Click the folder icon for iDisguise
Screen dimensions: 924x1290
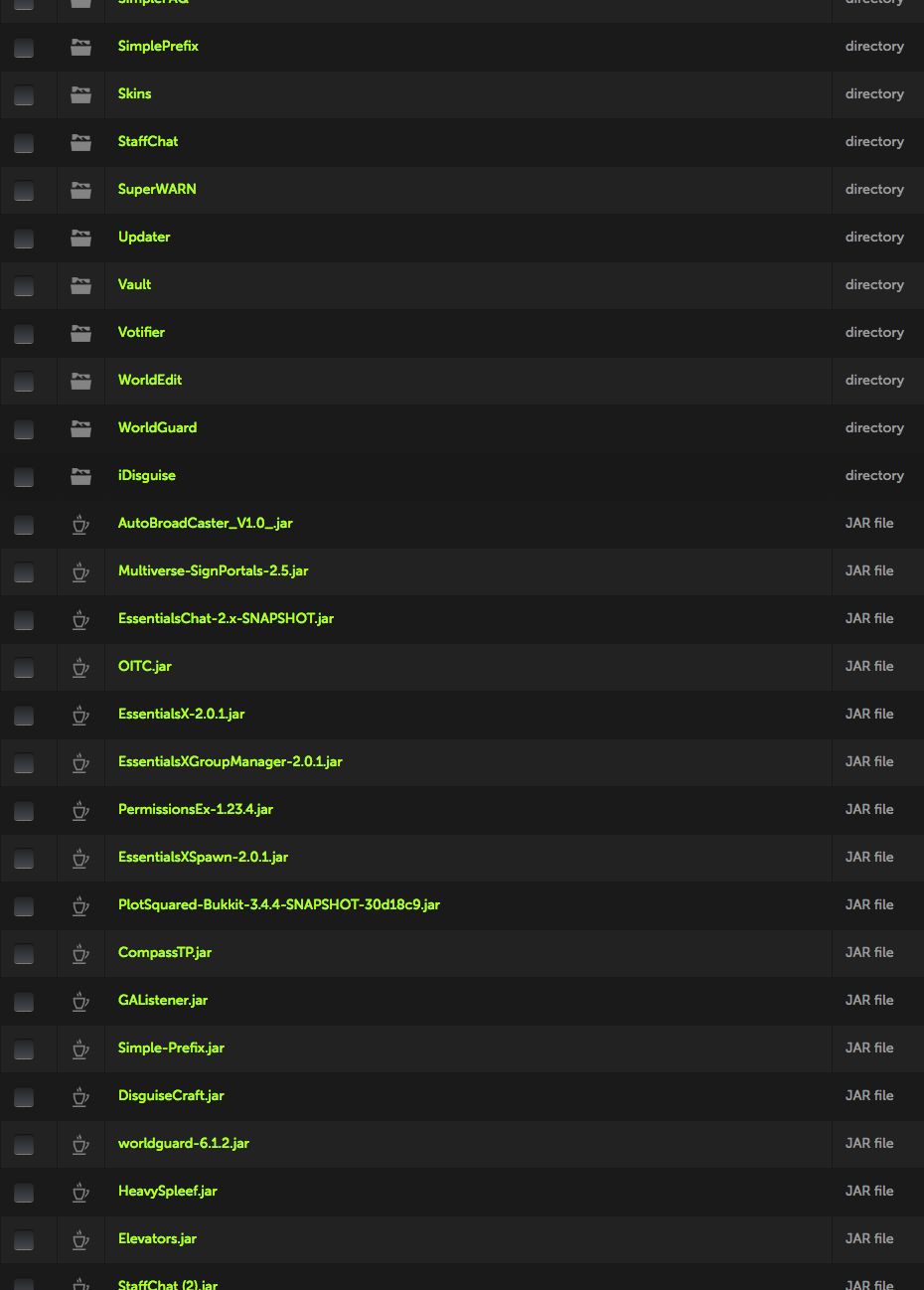coord(80,476)
